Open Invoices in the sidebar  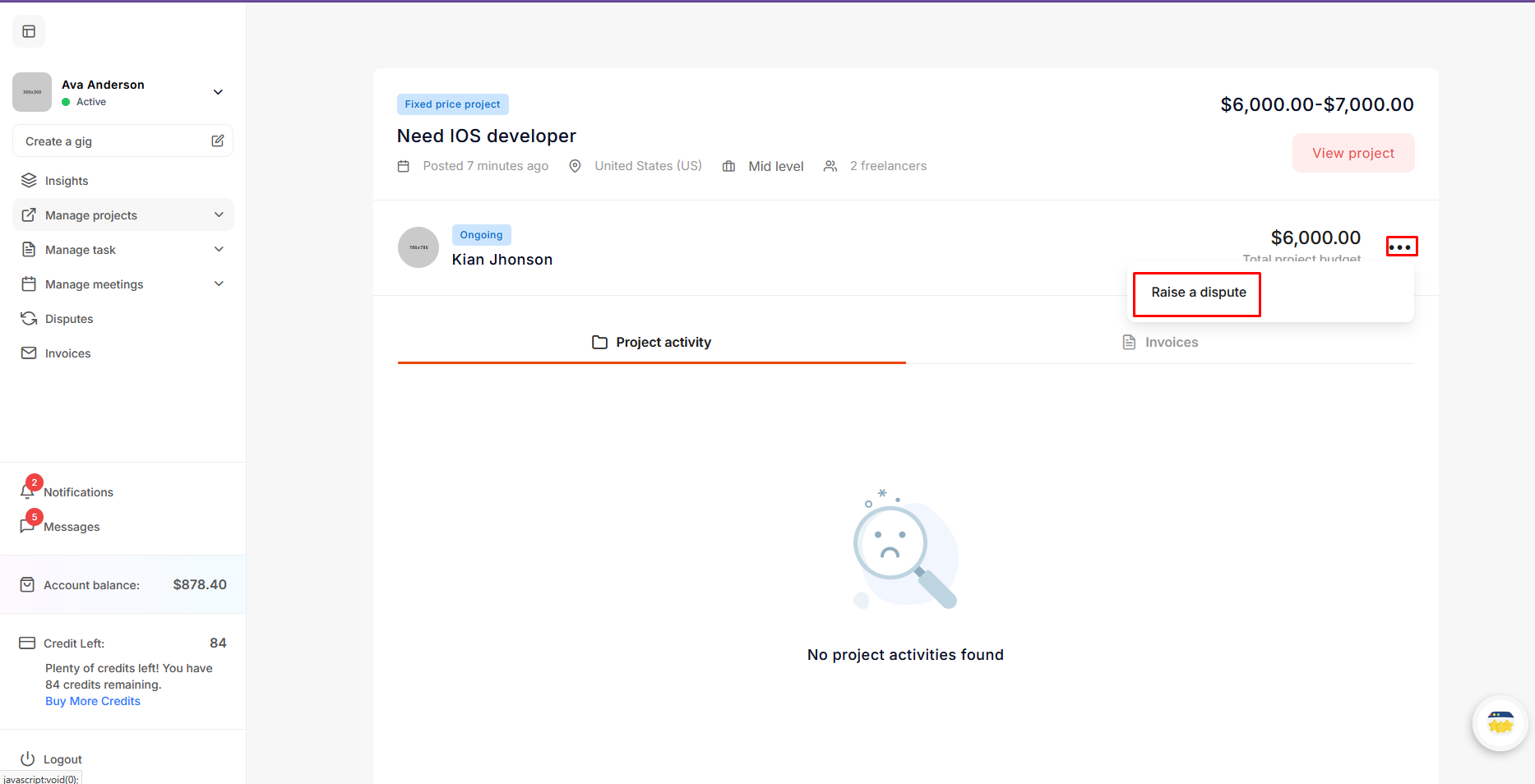point(67,353)
